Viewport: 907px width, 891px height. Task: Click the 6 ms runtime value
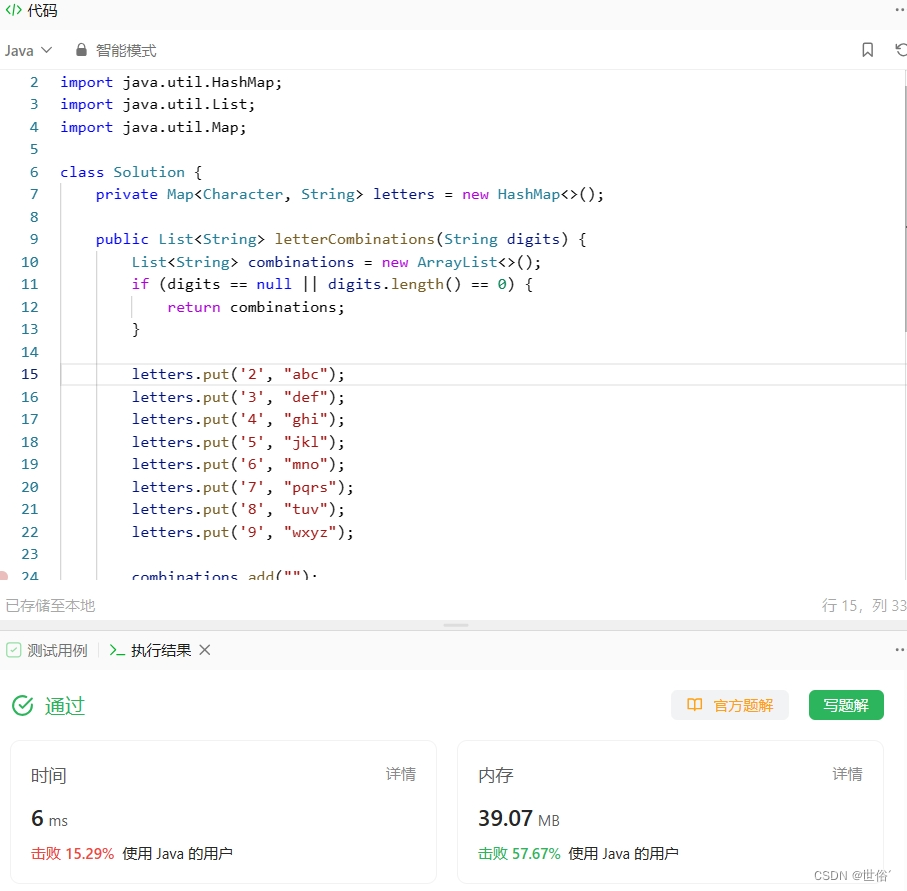coord(49,819)
